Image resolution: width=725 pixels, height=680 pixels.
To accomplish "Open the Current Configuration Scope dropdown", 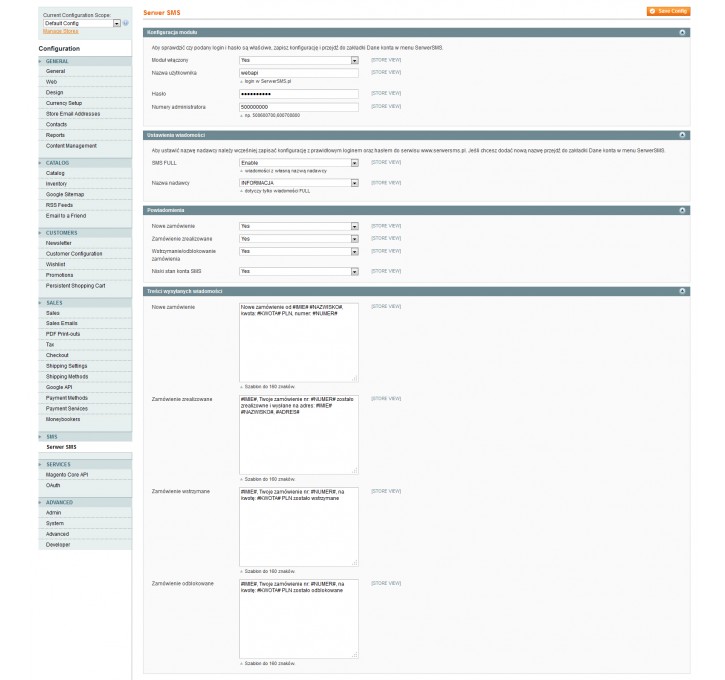I will (x=82, y=23).
